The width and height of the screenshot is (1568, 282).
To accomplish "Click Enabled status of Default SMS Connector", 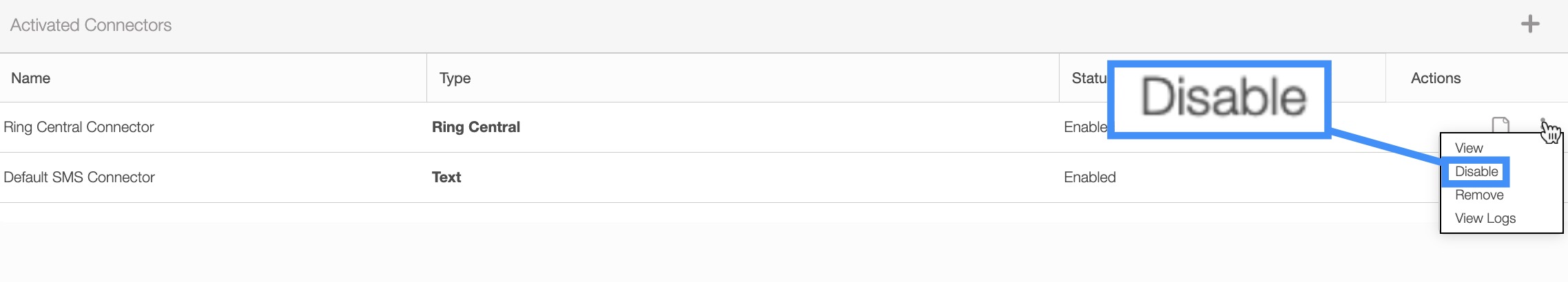I will click(x=1090, y=177).
